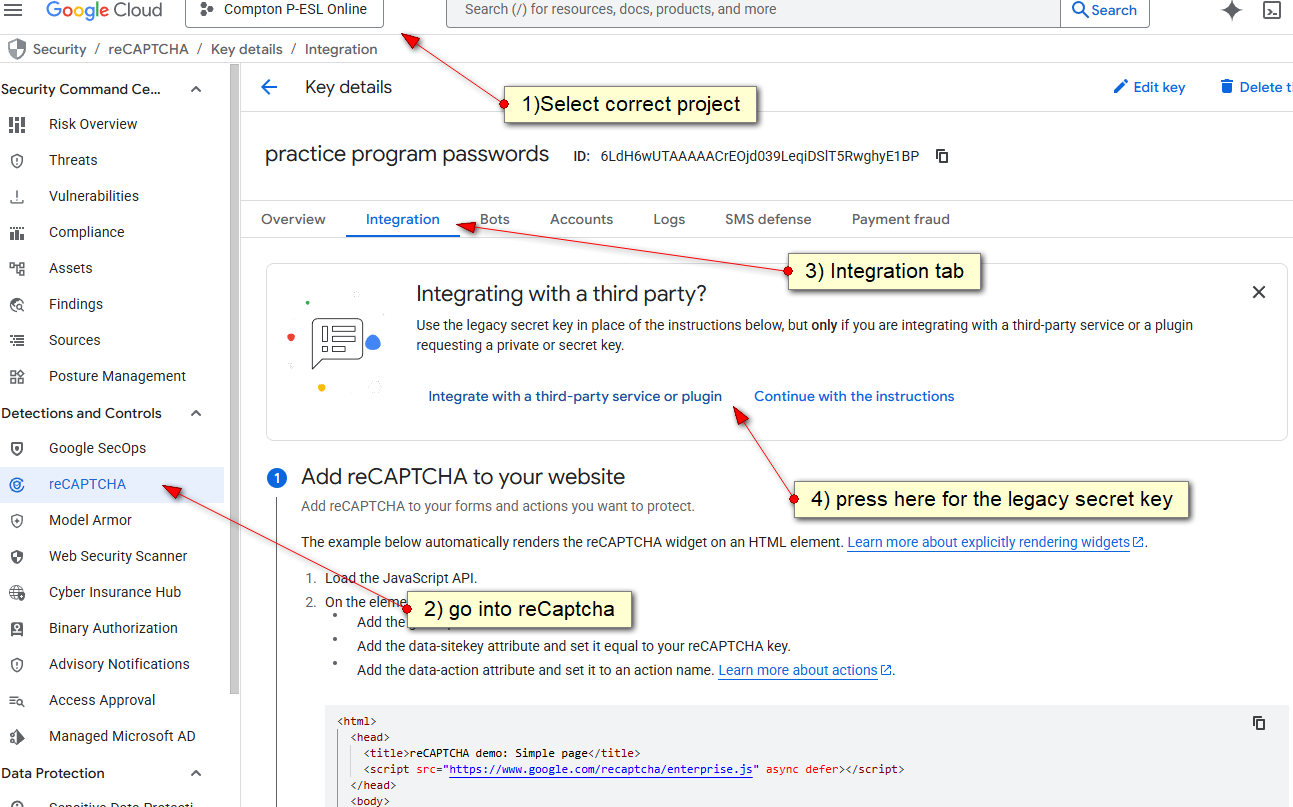Click the Binary Authorization icon
Image resolution: width=1293 pixels, height=807 pixels.
click(17, 628)
